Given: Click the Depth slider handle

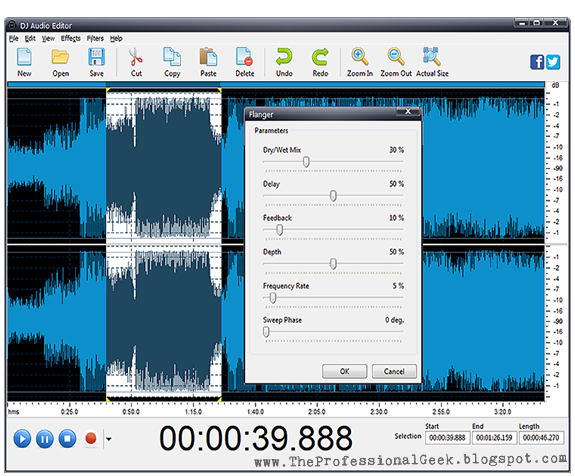Looking at the screenshot, I should point(333,264).
